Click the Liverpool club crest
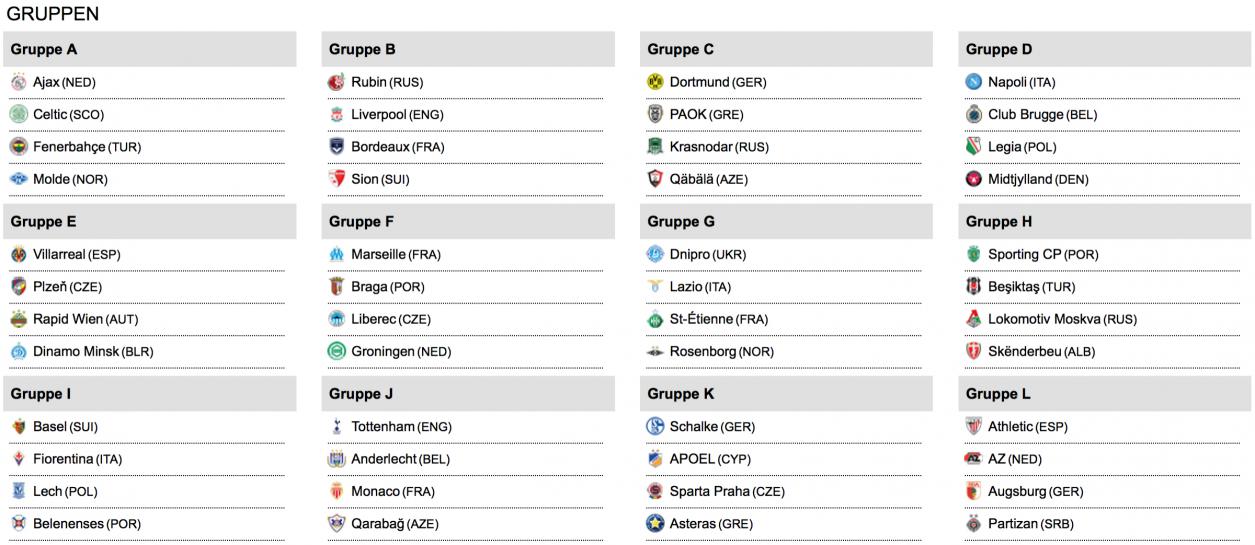The height and width of the screenshot is (545, 1255). 336,115
